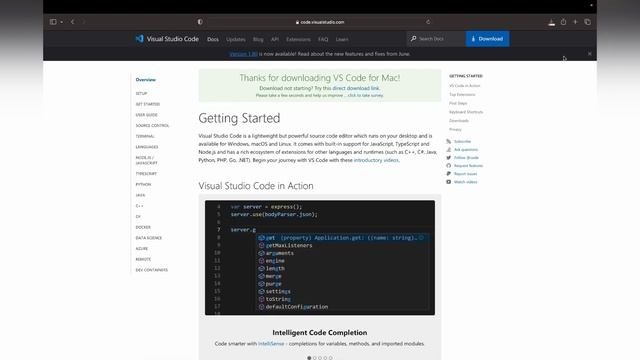Select the fourth carousel dot
Viewport: 640px width, 360px height.
pyautogui.click(x=325, y=358)
